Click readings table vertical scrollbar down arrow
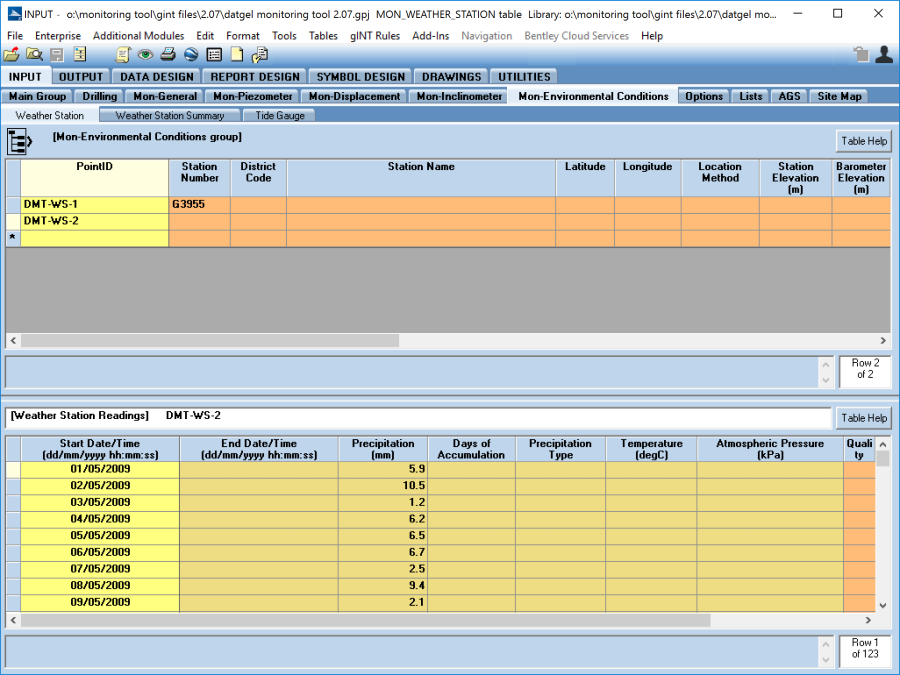The width and height of the screenshot is (900, 675). click(882, 605)
